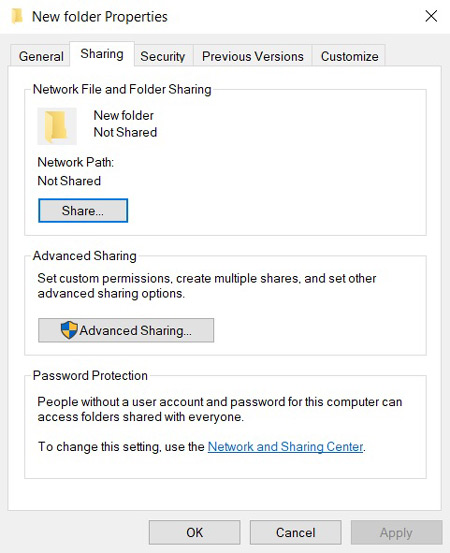Screen dimensions: 450x553
Task: Click the 'Not Shared' text under Network Path
Action: [69, 181]
